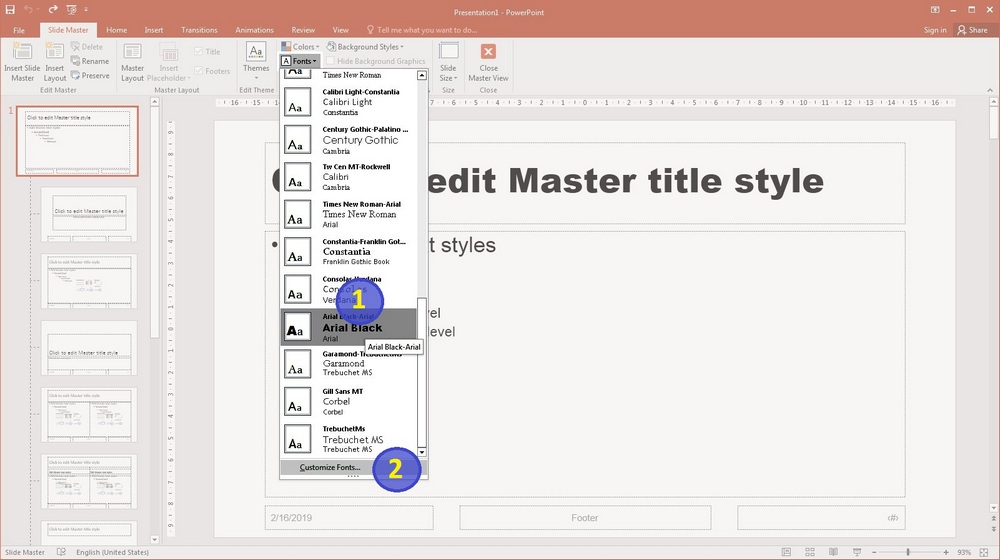
Task: Undo using the quick access arrow
Action: pos(29,10)
